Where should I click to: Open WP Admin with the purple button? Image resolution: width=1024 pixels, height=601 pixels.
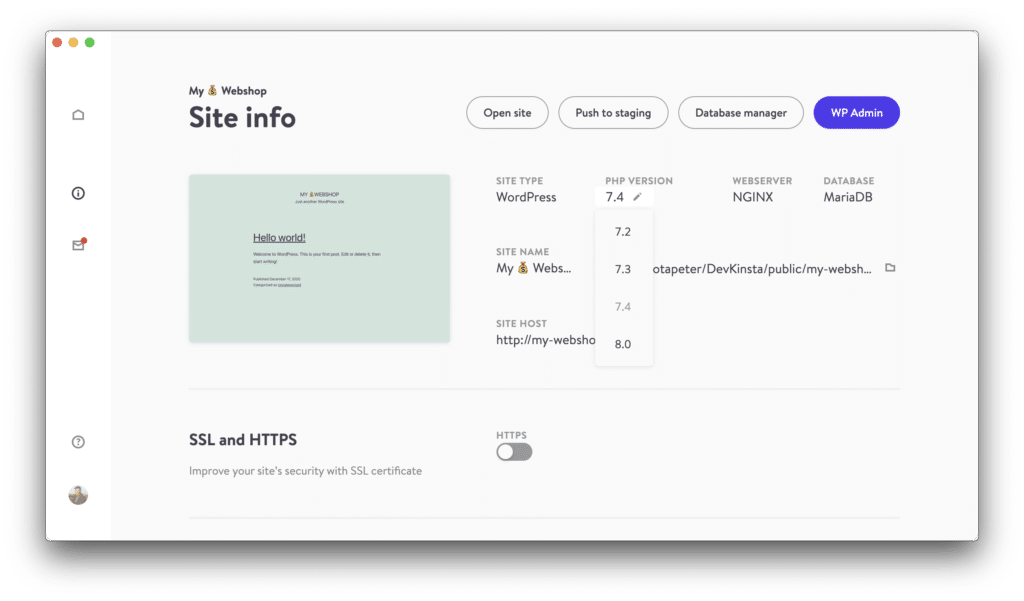tap(856, 112)
